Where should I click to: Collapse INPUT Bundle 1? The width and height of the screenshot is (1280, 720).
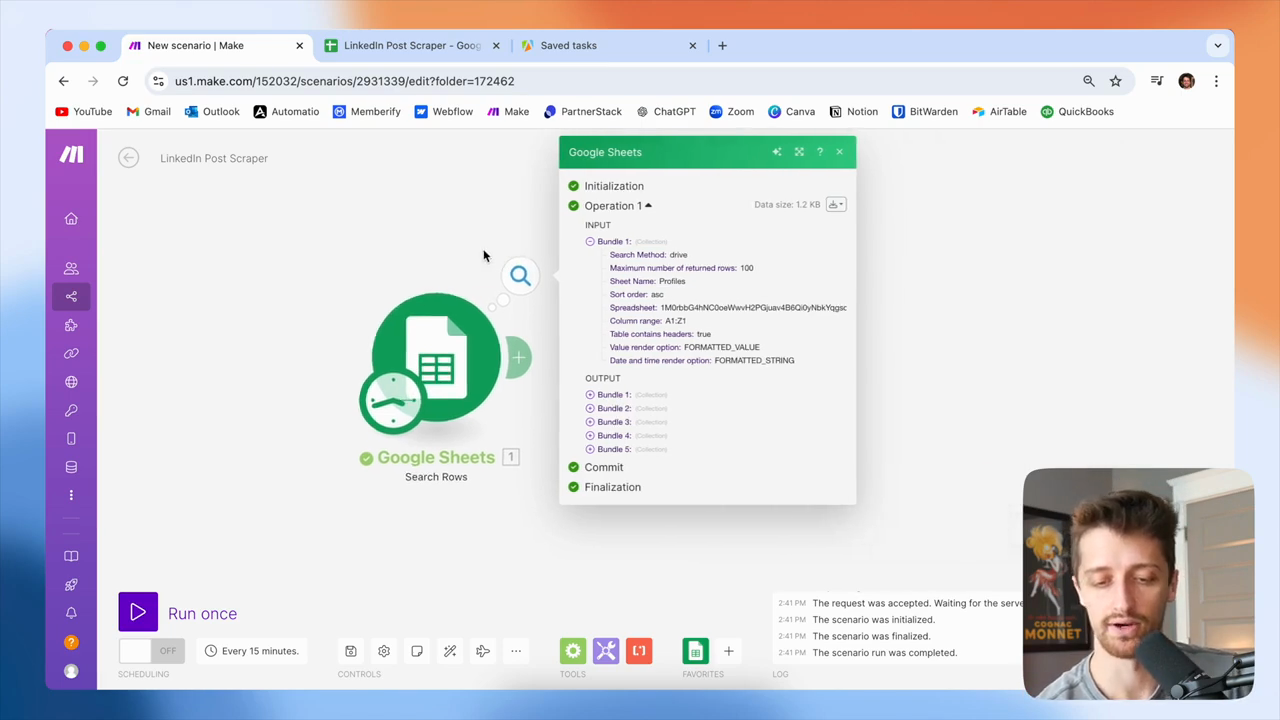[590, 242]
